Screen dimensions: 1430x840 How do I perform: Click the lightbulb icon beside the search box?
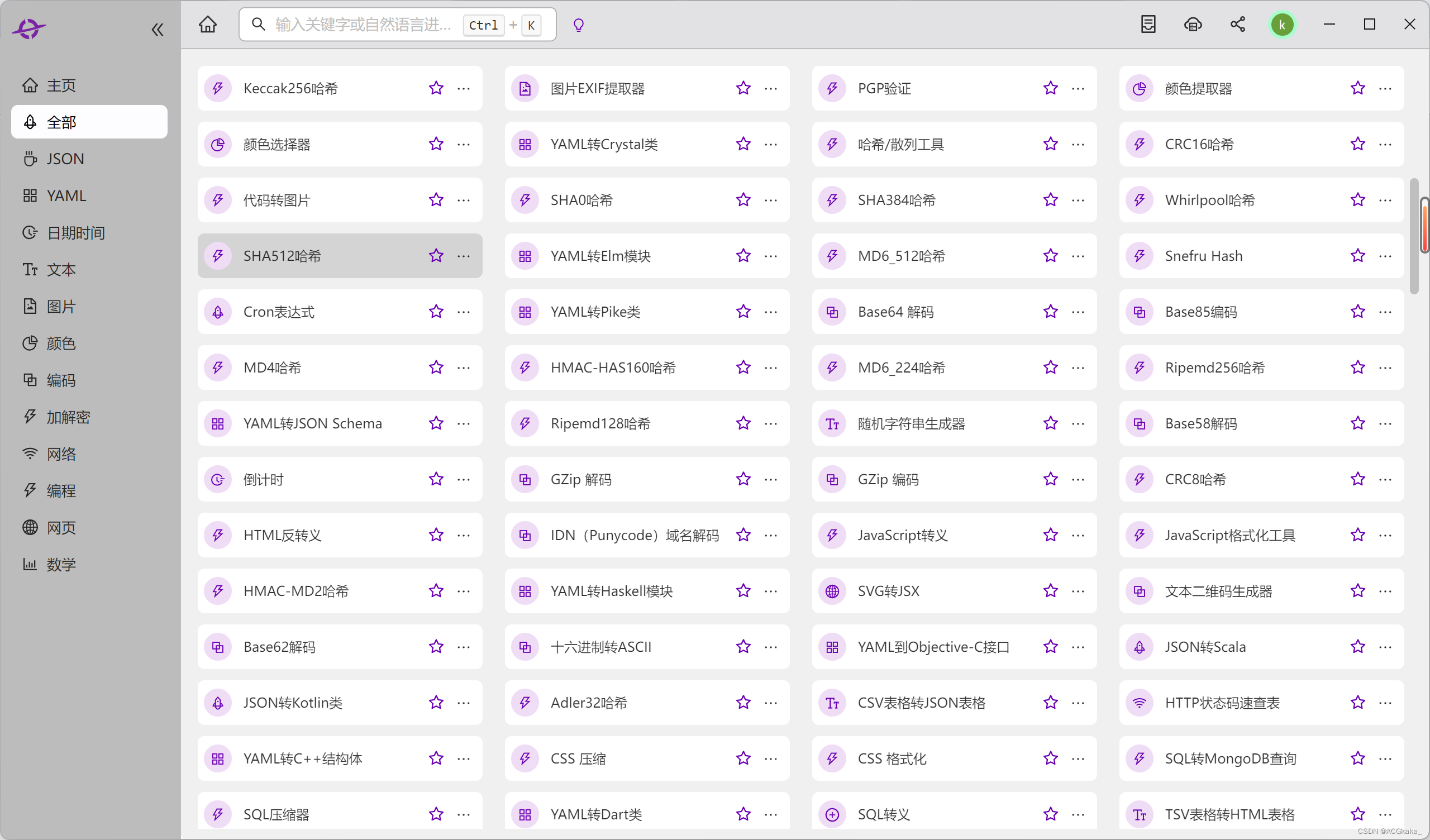[578, 25]
